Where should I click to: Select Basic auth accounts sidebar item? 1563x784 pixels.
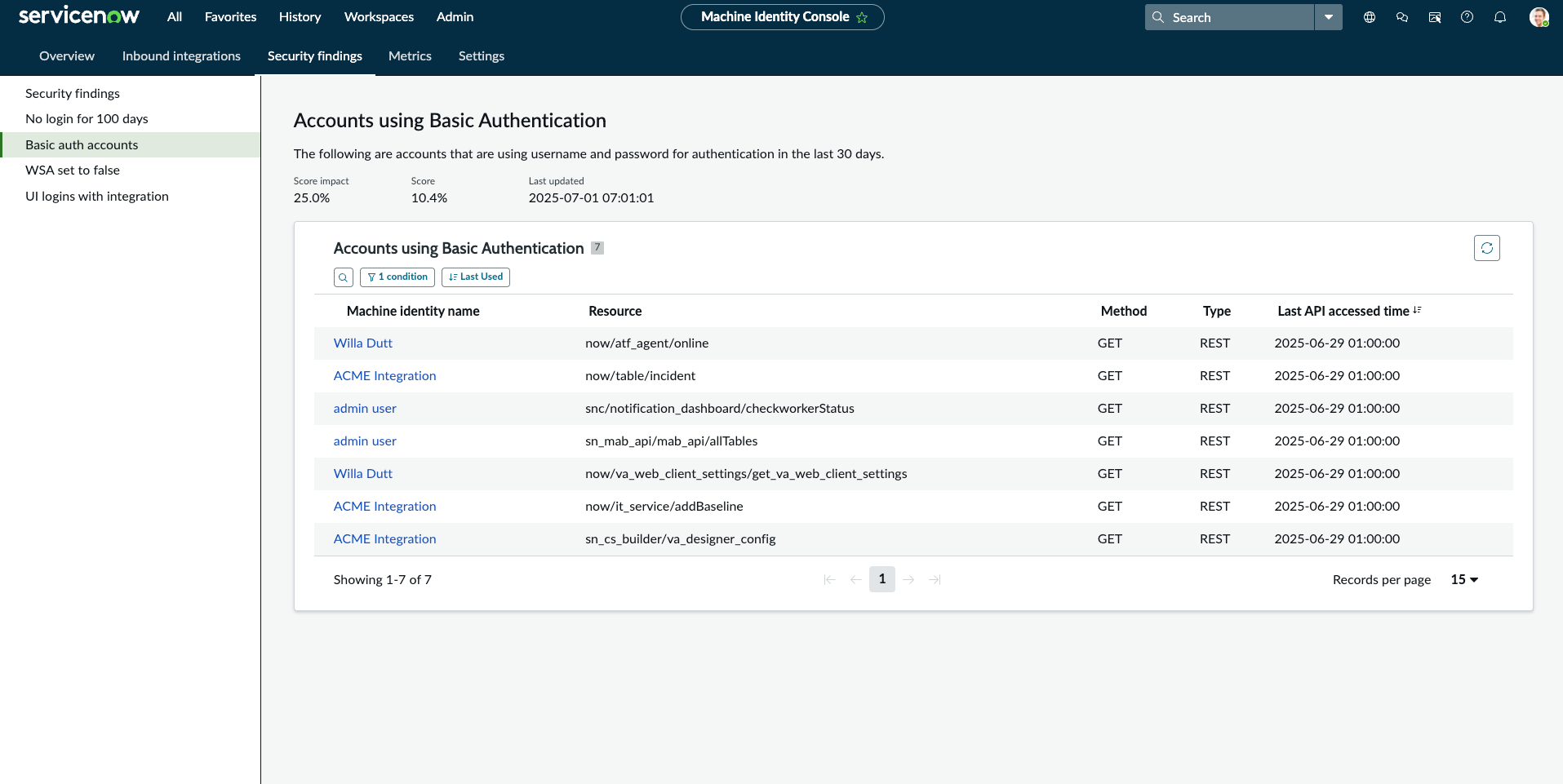(131, 144)
